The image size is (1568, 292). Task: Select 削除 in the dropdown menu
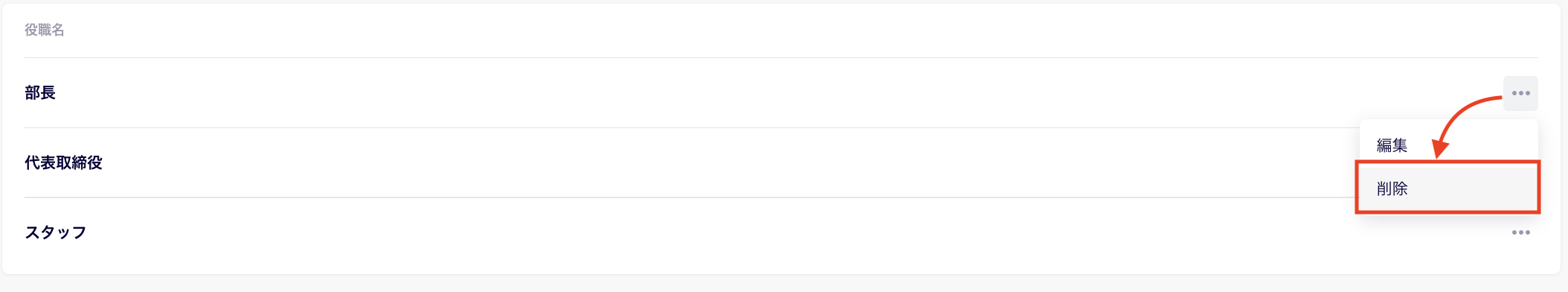pos(1448,188)
